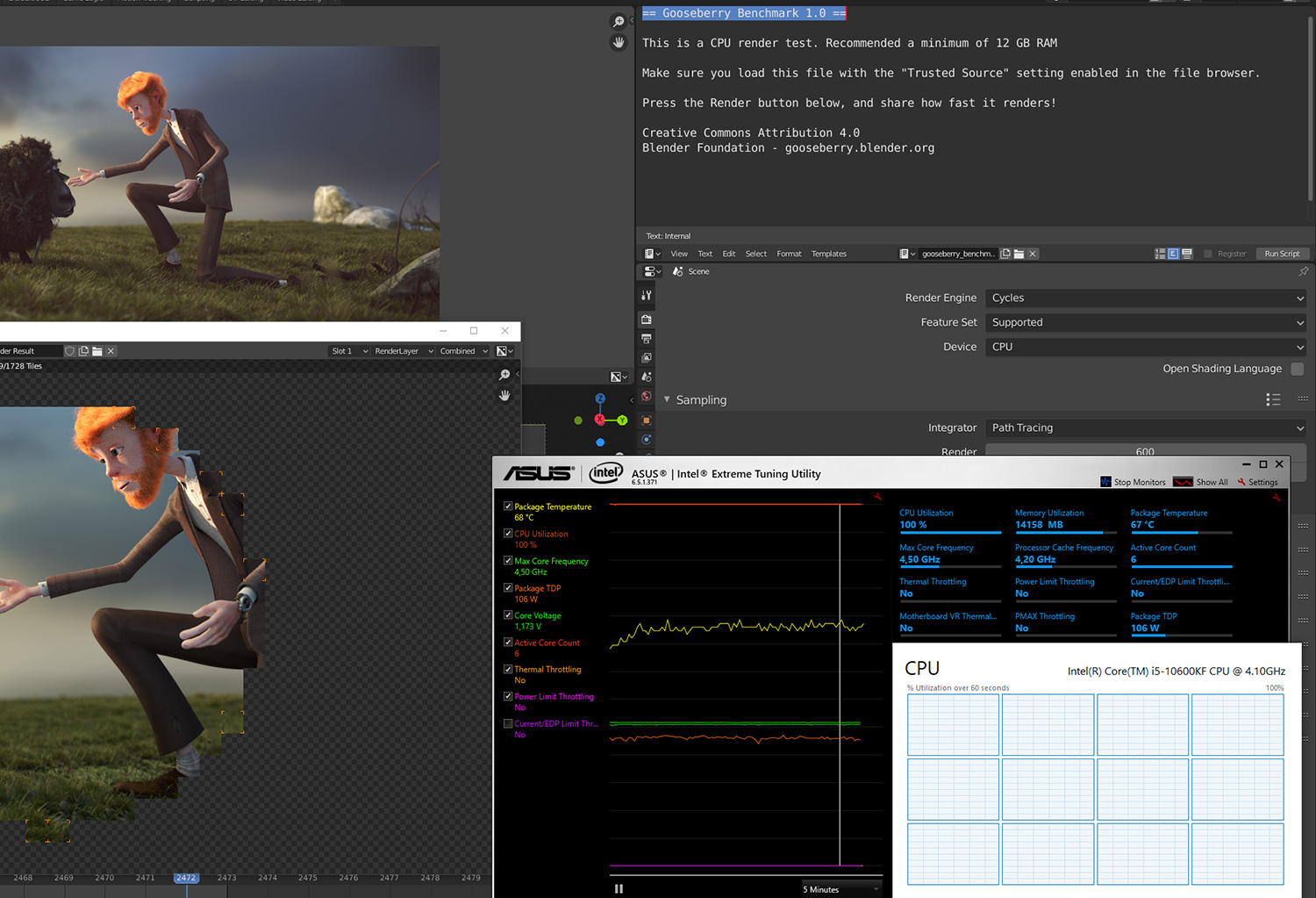Click Show All in XTU
The image size is (1316, 898).
coord(1201,482)
